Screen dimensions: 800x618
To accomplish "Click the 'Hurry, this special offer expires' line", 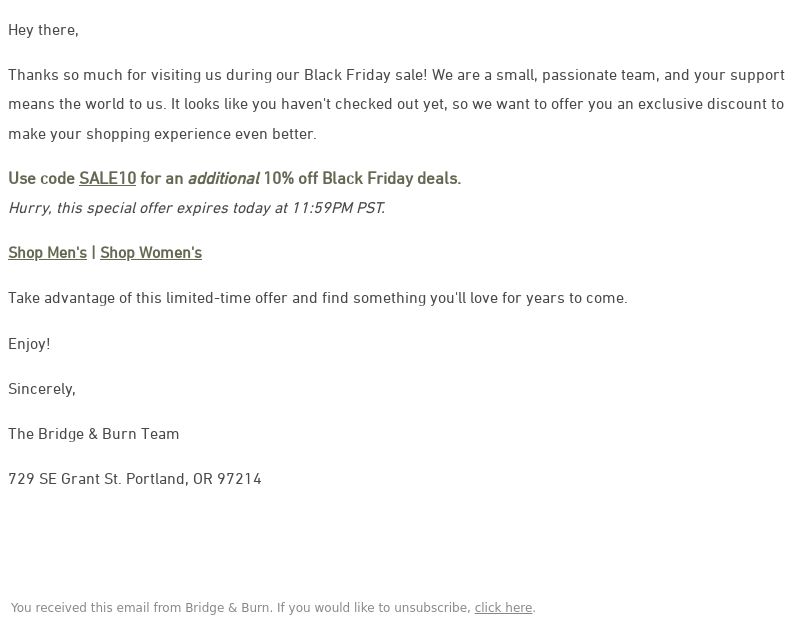I will [196, 208].
